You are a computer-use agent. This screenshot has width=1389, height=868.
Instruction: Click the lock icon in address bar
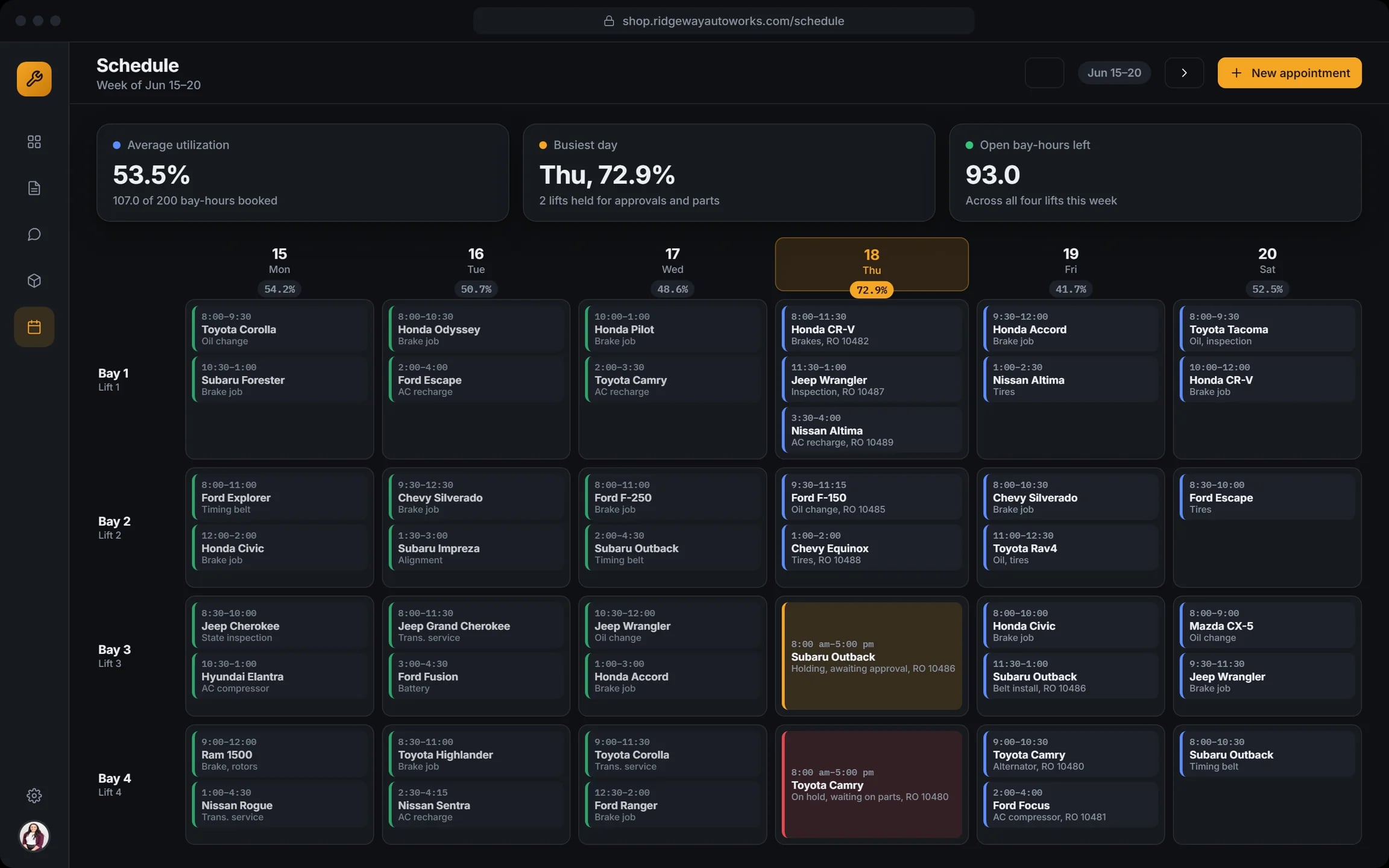click(x=609, y=21)
